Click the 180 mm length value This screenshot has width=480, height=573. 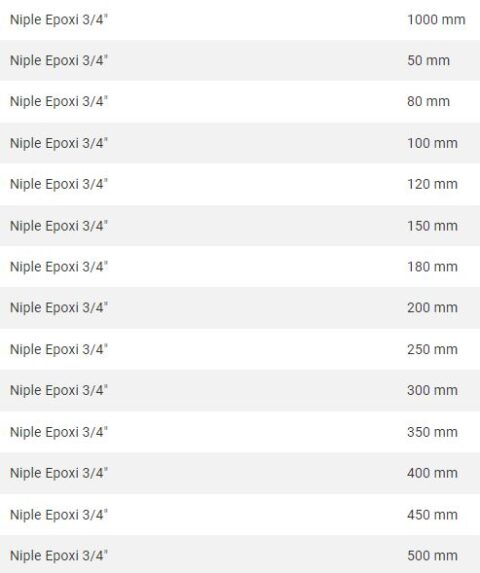(x=432, y=266)
